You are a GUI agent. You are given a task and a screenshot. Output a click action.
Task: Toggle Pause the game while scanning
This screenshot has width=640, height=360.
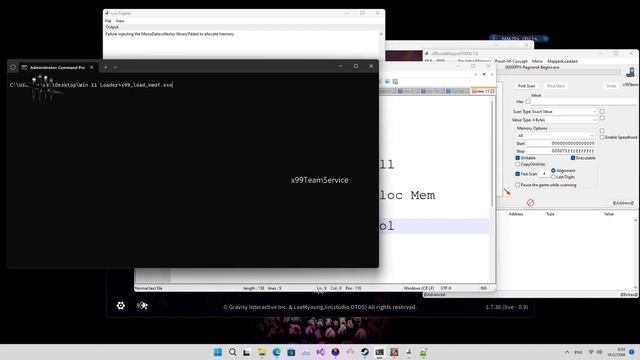pos(518,185)
